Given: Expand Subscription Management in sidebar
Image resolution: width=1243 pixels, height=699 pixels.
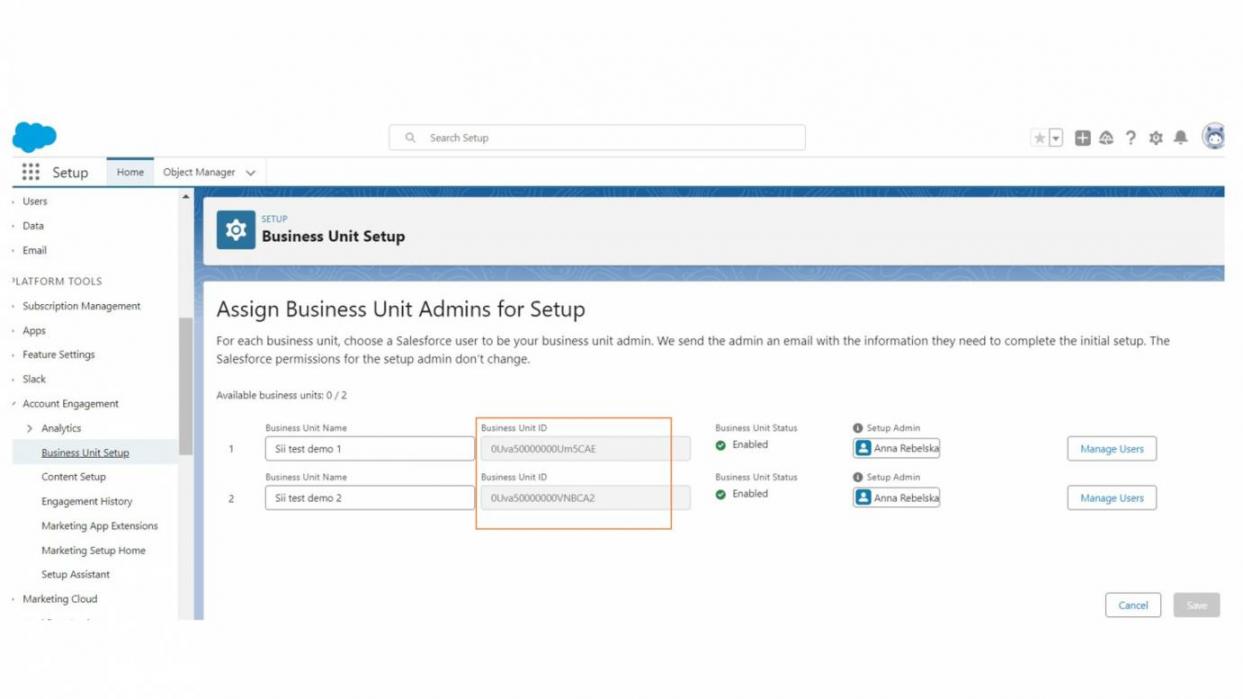Looking at the screenshot, I should click(x=14, y=306).
